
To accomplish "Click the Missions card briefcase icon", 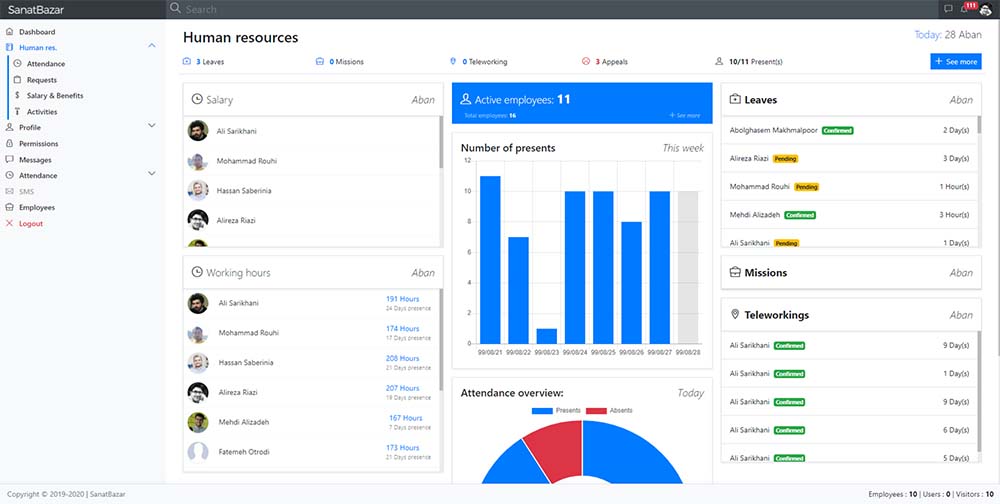I will 735,272.
